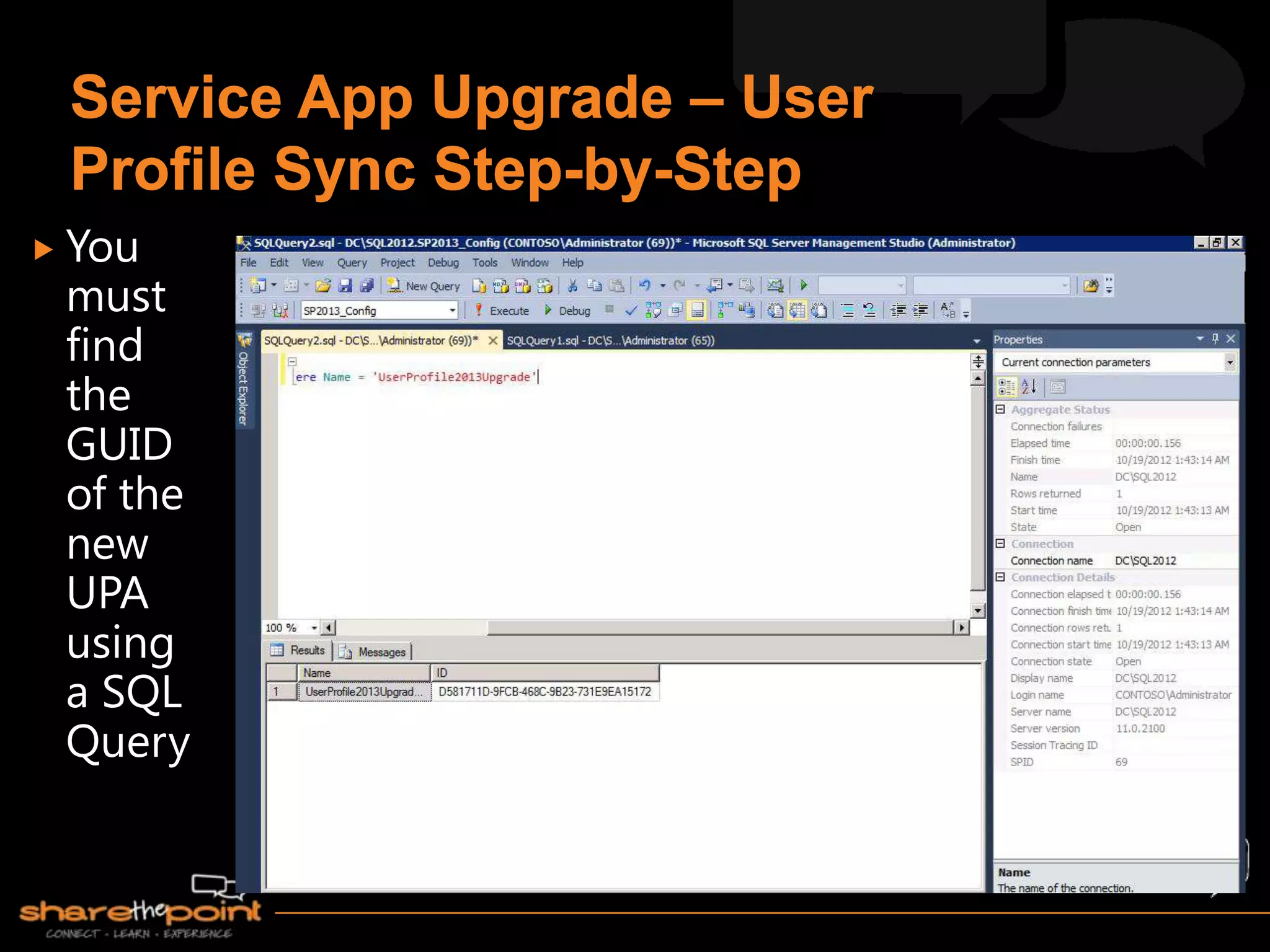This screenshot has width=1270, height=952.
Task: Collapse the Aggregate Status section
Action: [x=1000, y=410]
